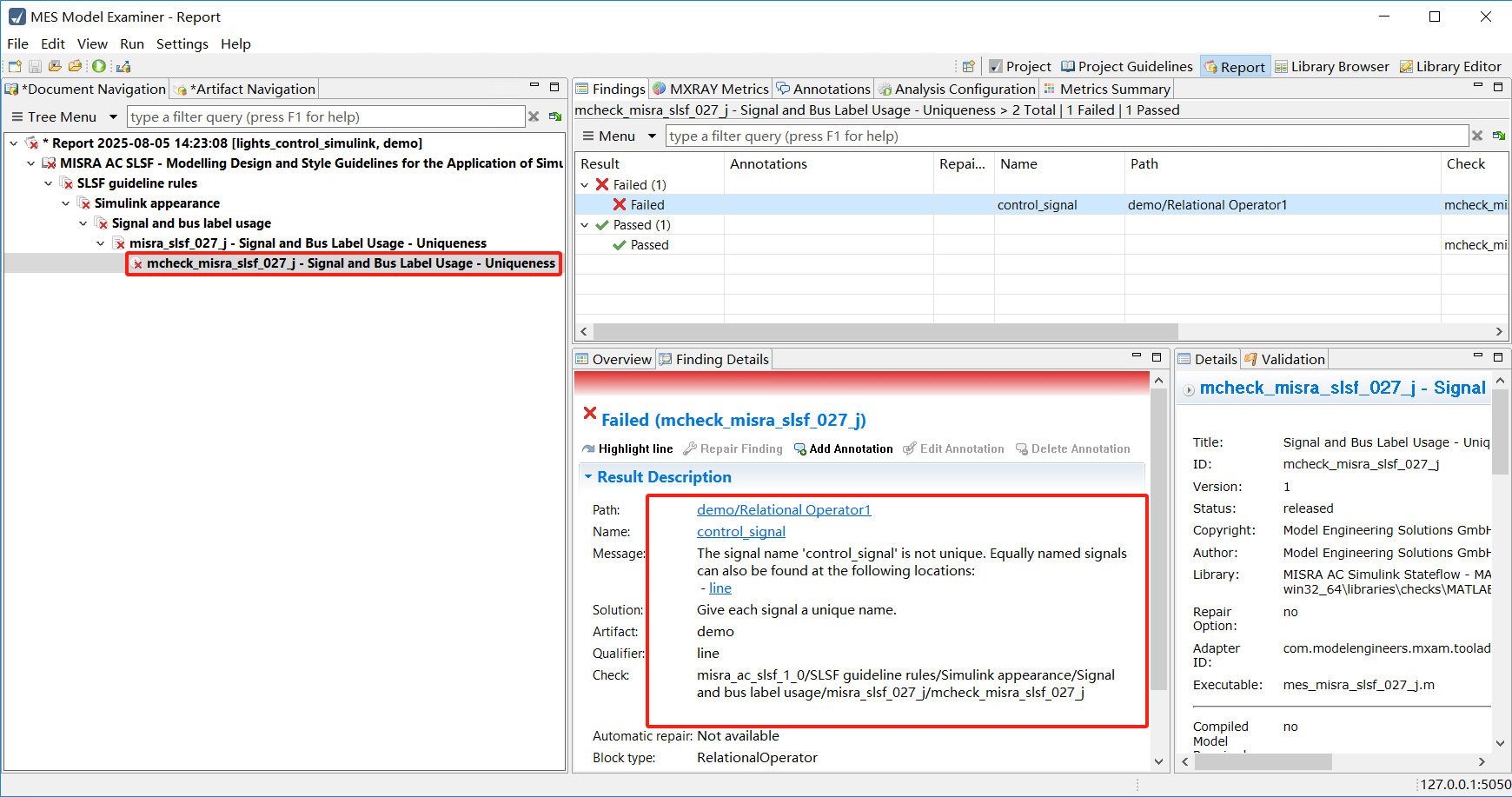The width and height of the screenshot is (1512, 797).
Task: Switch to the MXRAY Metrics tab
Action: click(x=710, y=89)
